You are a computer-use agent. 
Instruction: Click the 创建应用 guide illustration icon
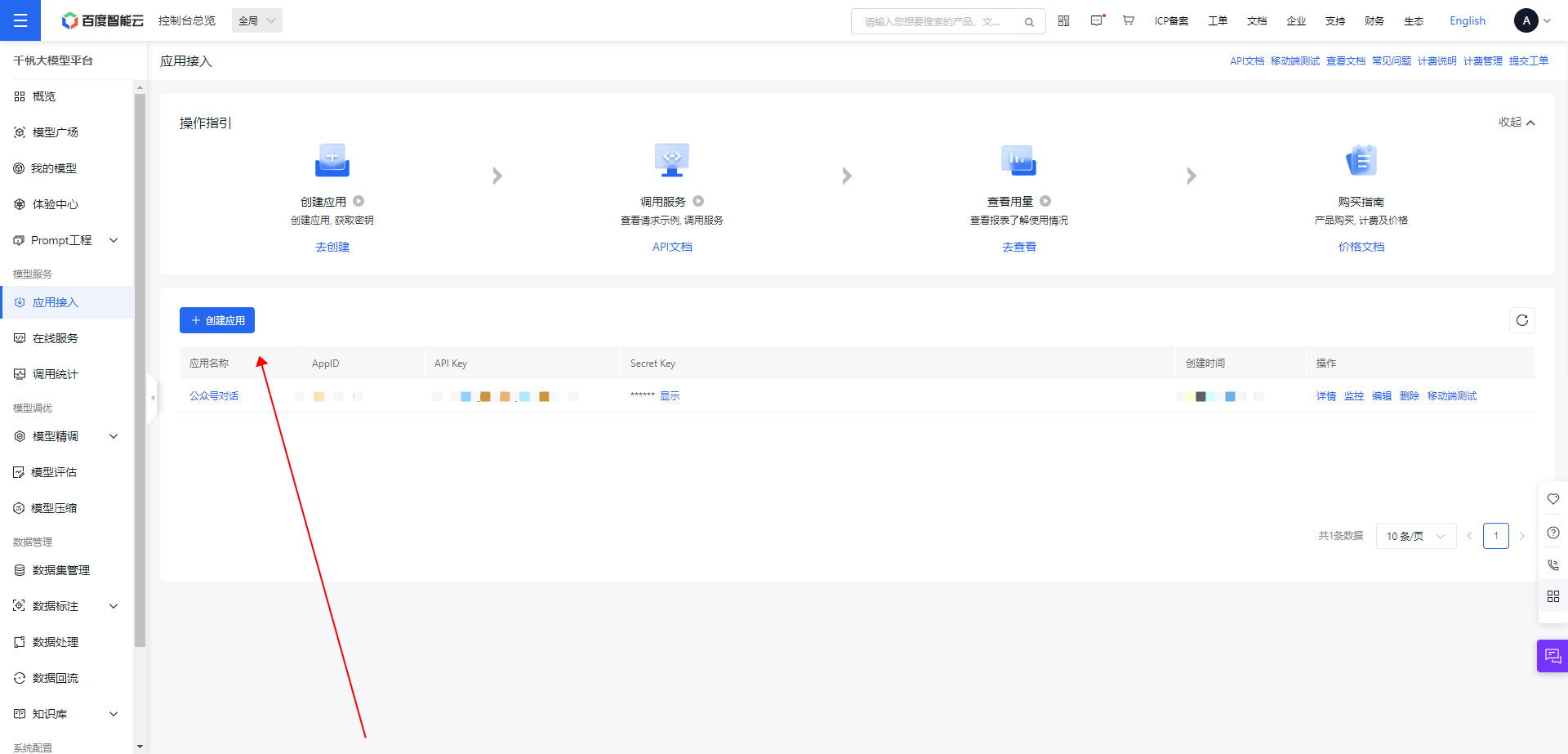(x=332, y=160)
